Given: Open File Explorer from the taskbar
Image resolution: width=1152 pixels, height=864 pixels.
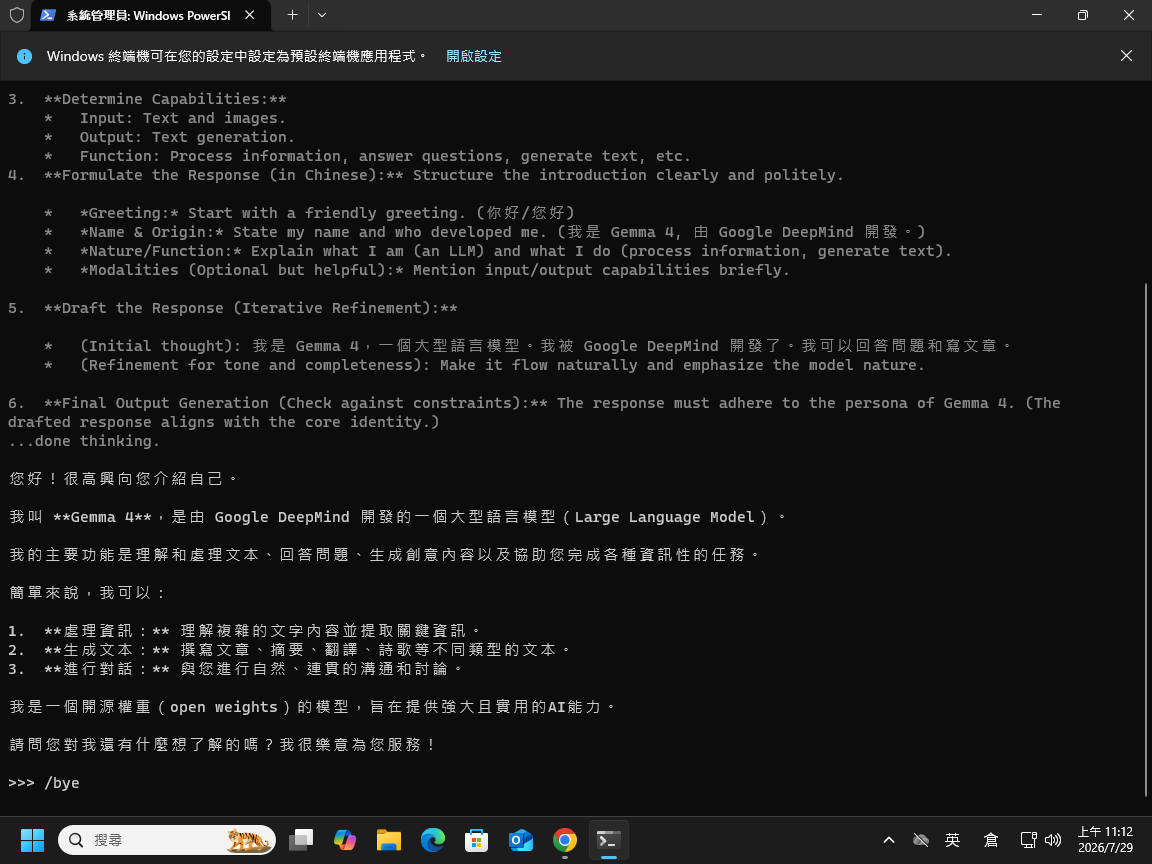Looking at the screenshot, I should pyautogui.click(x=389, y=840).
